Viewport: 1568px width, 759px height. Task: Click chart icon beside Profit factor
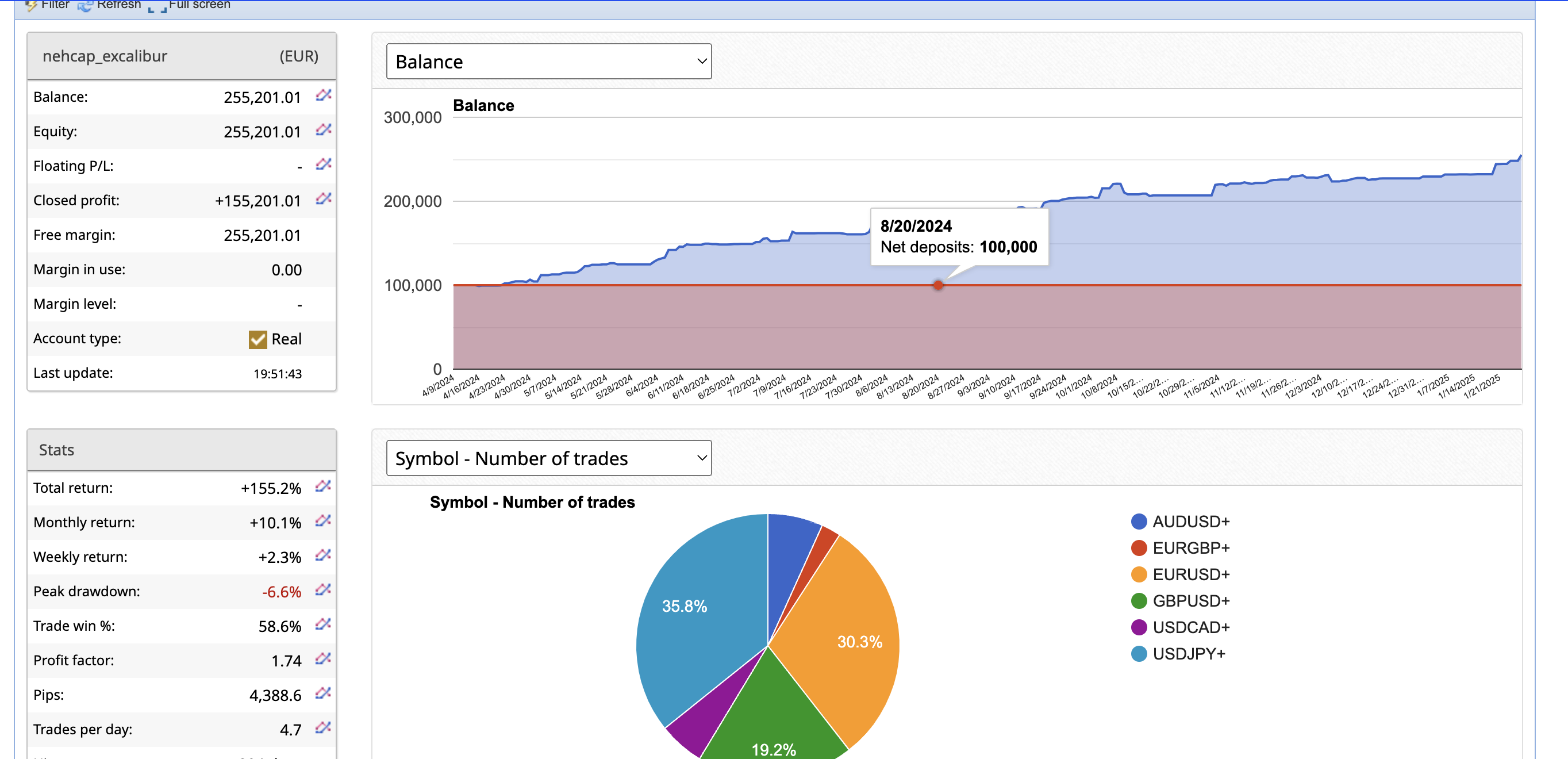(322, 659)
